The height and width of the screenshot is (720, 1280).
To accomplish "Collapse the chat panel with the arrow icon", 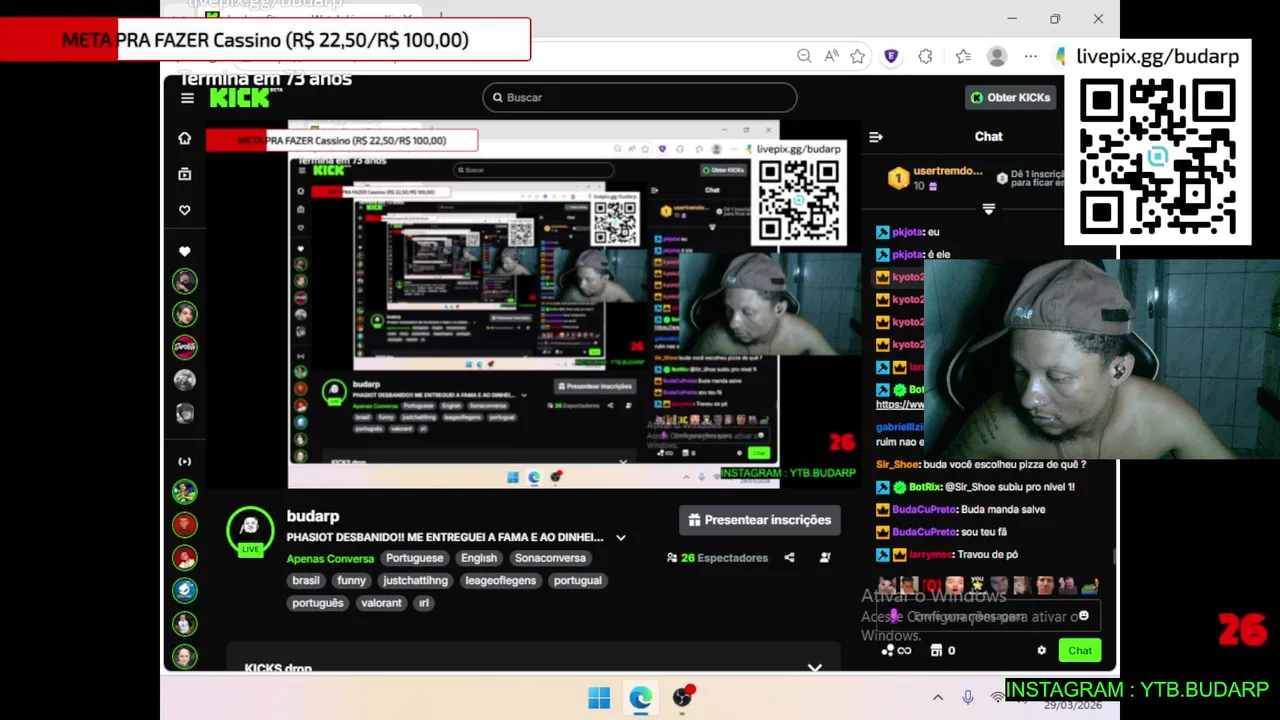I will [876, 137].
